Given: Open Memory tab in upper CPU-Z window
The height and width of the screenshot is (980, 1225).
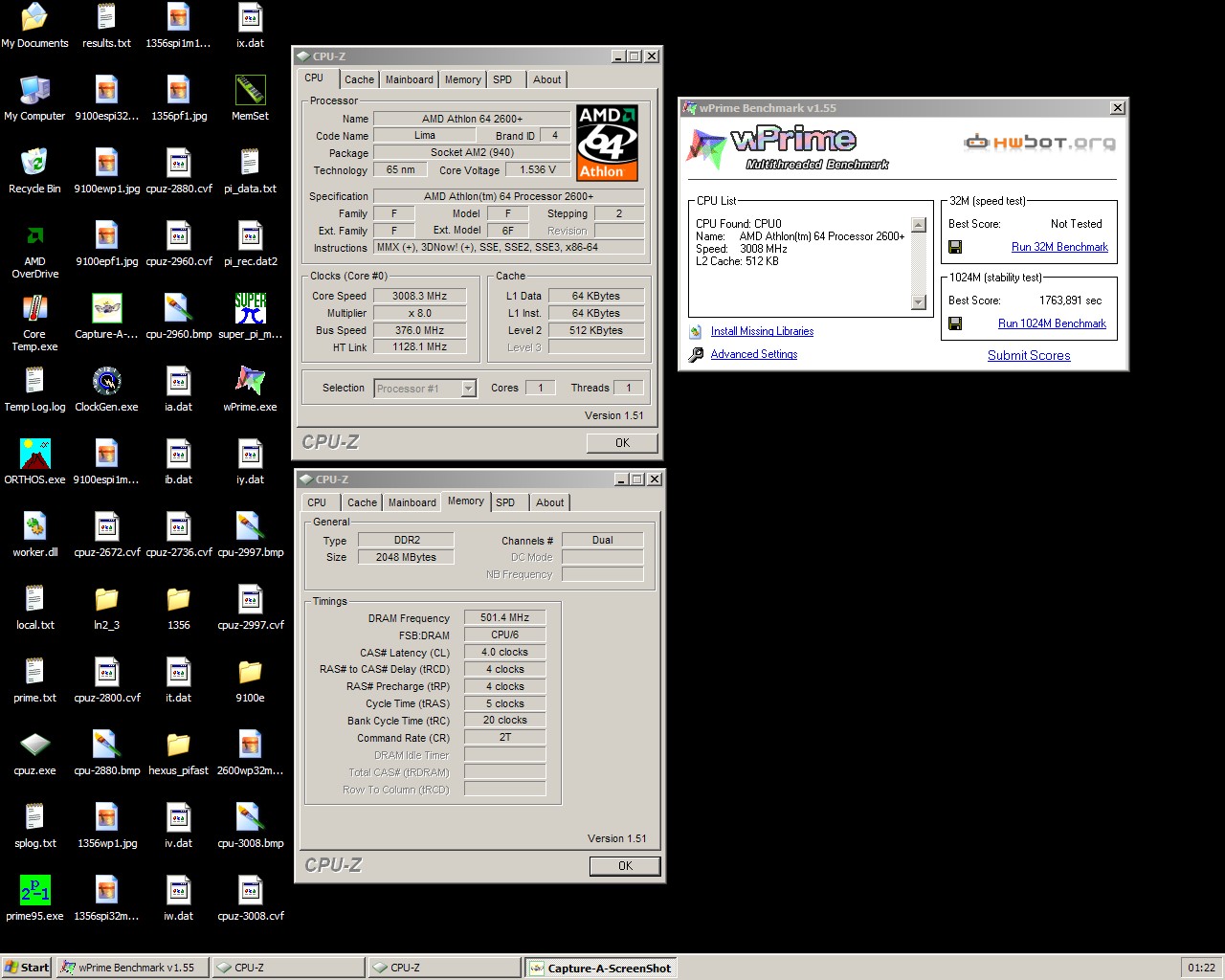Looking at the screenshot, I should 462,79.
